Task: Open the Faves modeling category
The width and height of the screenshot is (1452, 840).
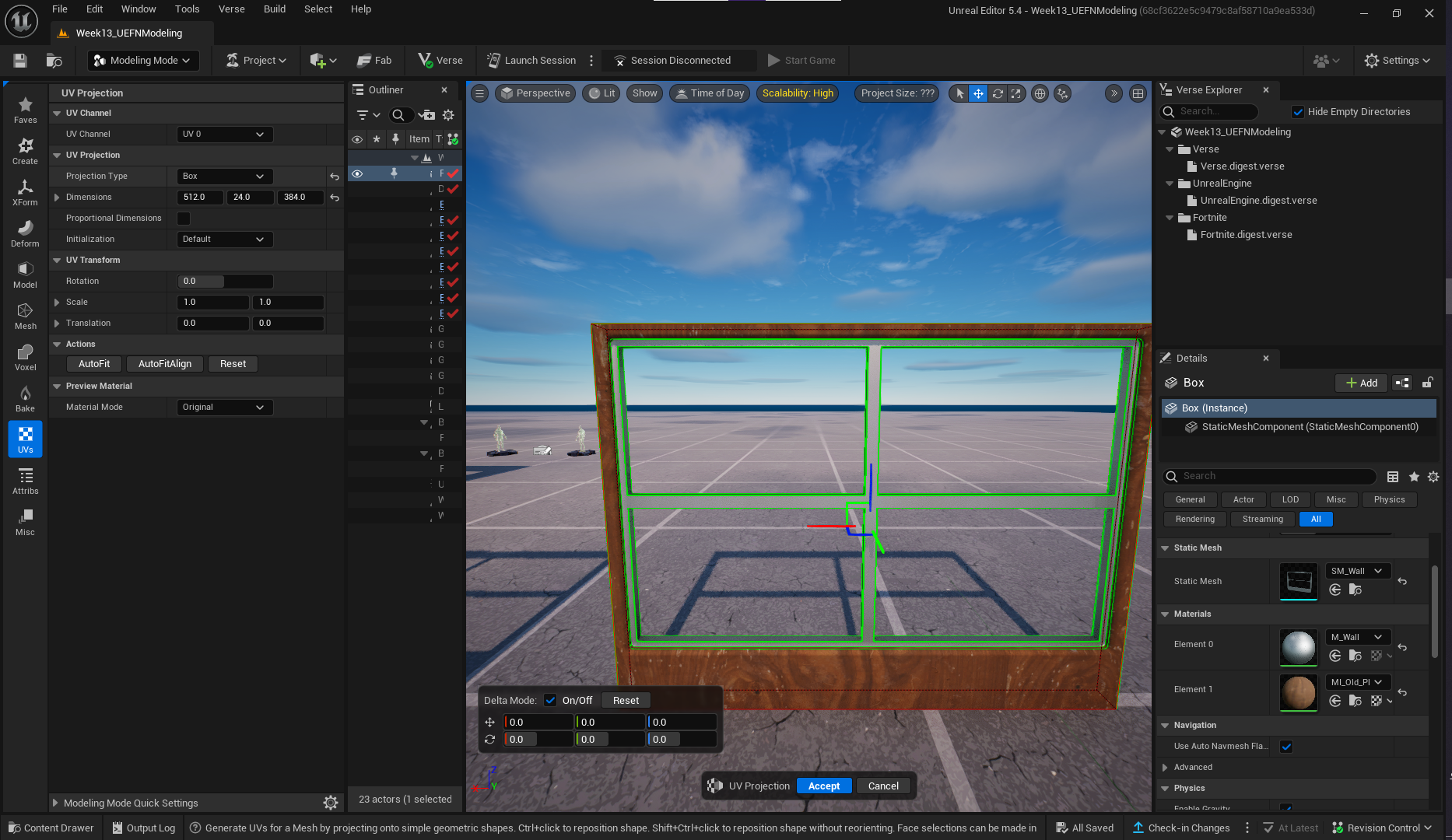Action: click(25, 110)
